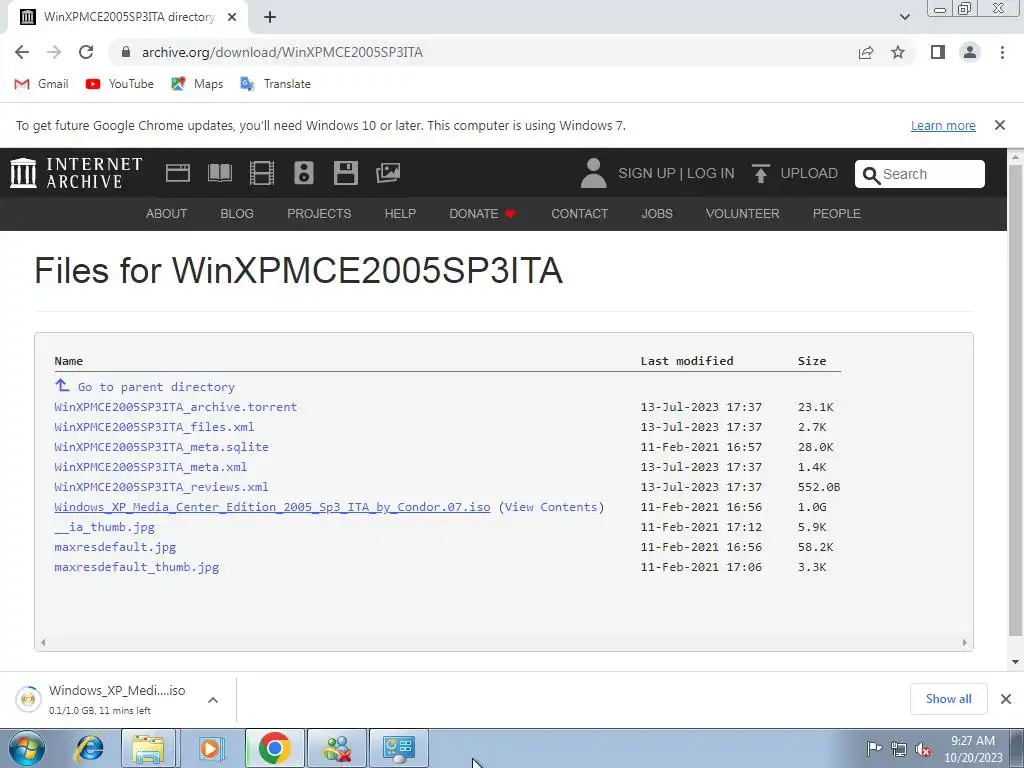
Task: Click Show all downloads button
Action: pyautogui.click(x=948, y=699)
